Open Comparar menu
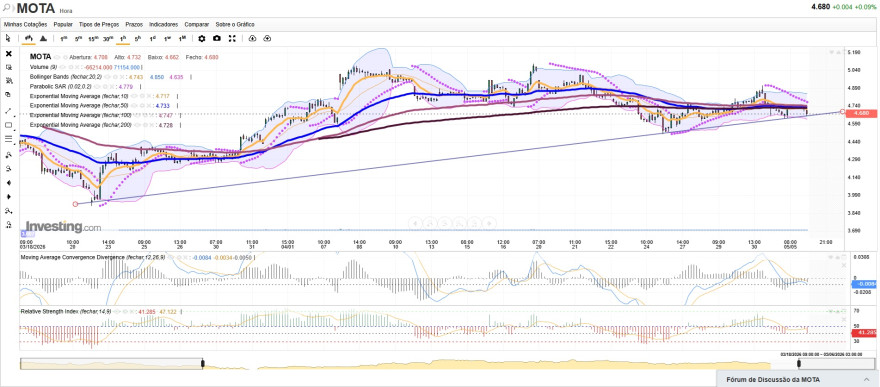The width and height of the screenshot is (880, 387). tap(196, 25)
